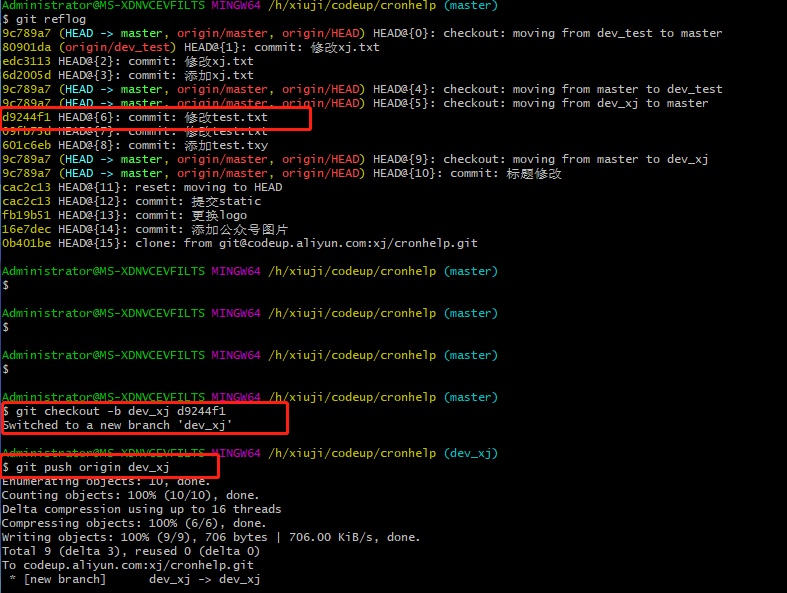Click the origin/dev_test ref label
The image size is (787, 593).
pos(117,47)
